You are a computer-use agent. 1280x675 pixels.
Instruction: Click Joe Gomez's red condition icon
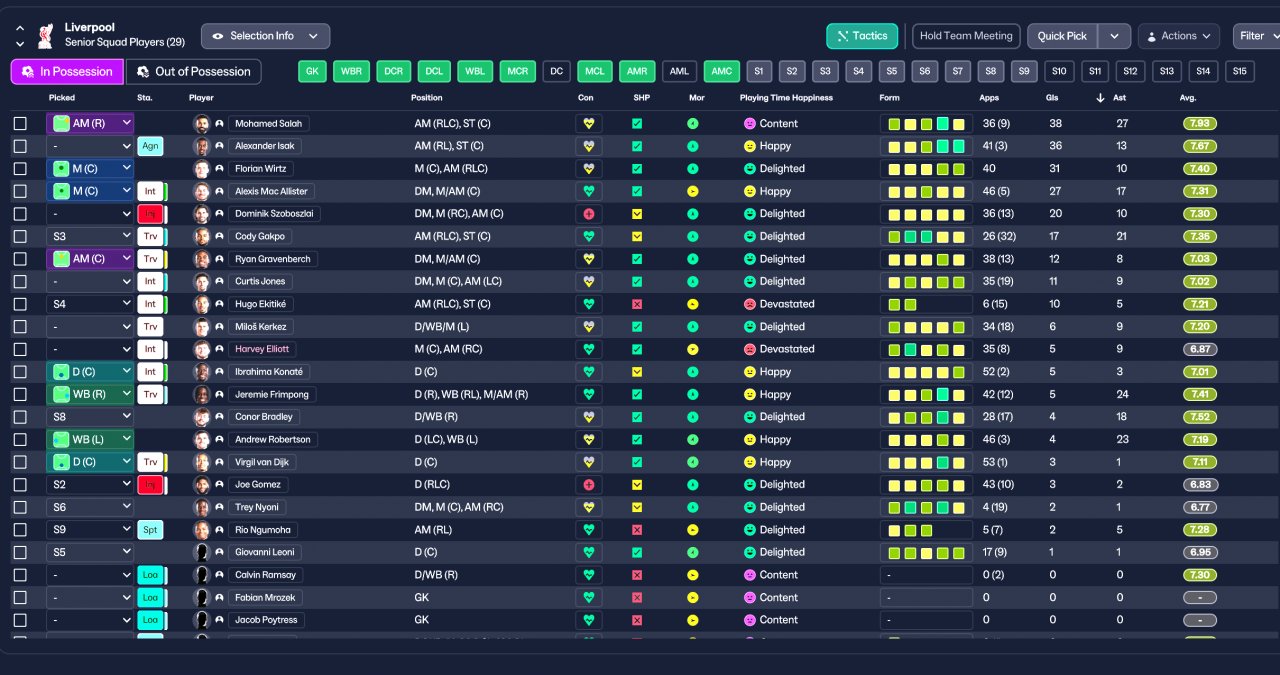pyautogui.click(x=589, y=485)
